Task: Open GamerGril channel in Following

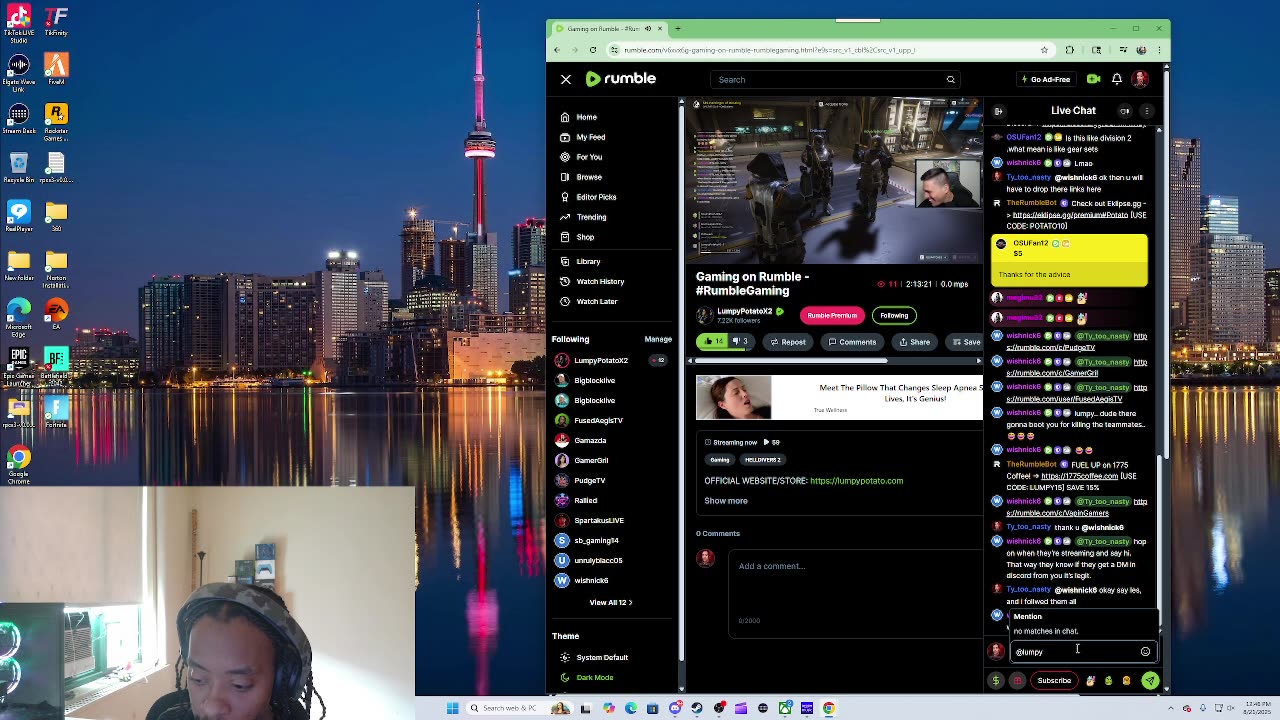Action: pyautogui.click(x=591, y=460)
